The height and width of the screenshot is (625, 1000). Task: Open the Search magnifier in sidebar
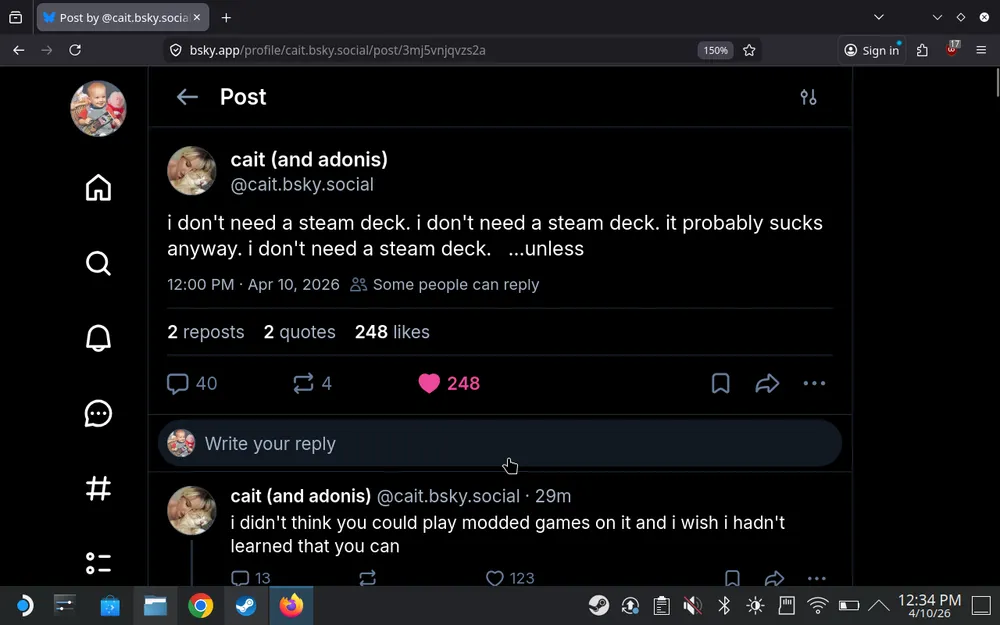[98, 263]
